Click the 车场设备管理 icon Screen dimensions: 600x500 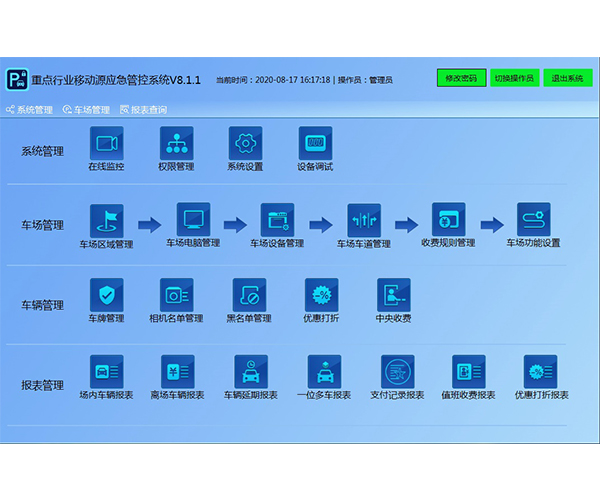click(277, 219)
